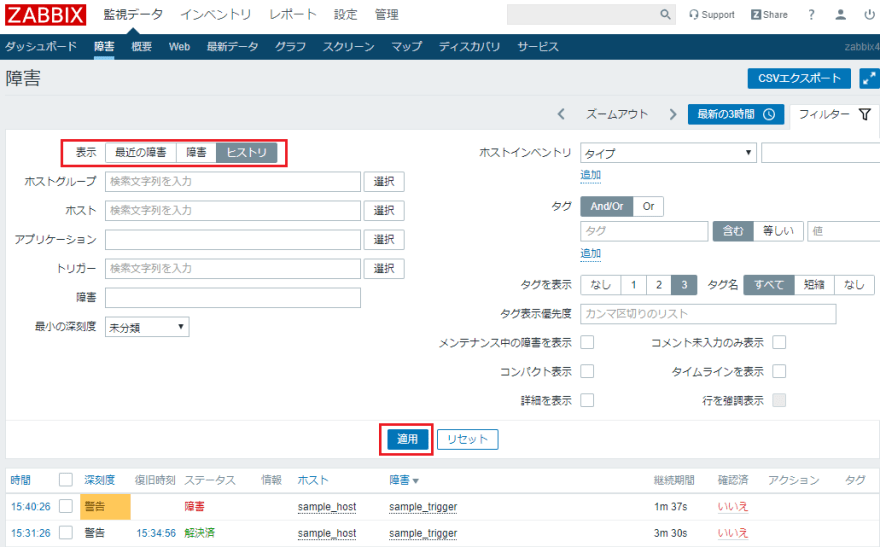The width and height of the screenshot is (880, 547).
Task: Go to next time period arrow
Action: [672, 114]
